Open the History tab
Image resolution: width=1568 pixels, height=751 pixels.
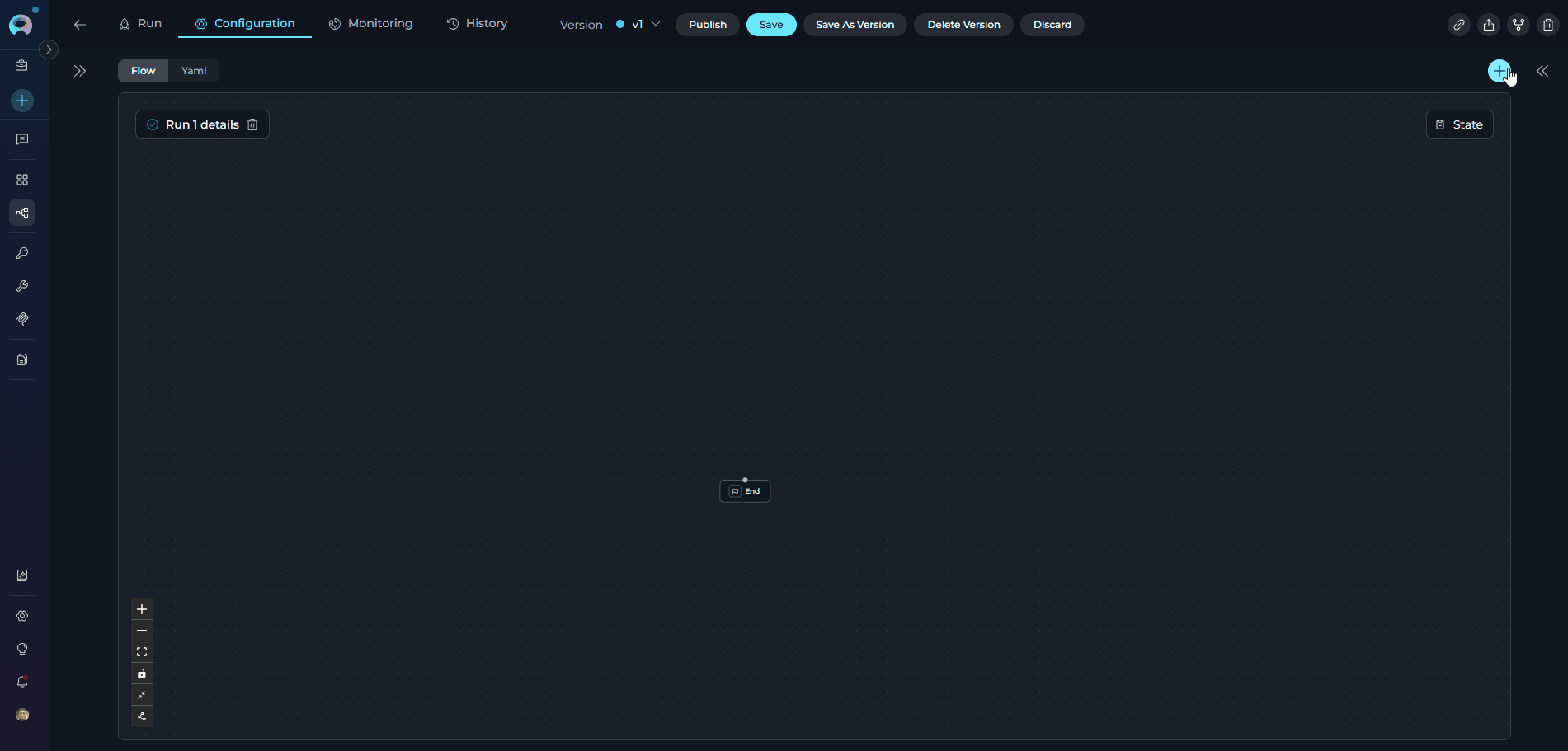click(477, 23)
